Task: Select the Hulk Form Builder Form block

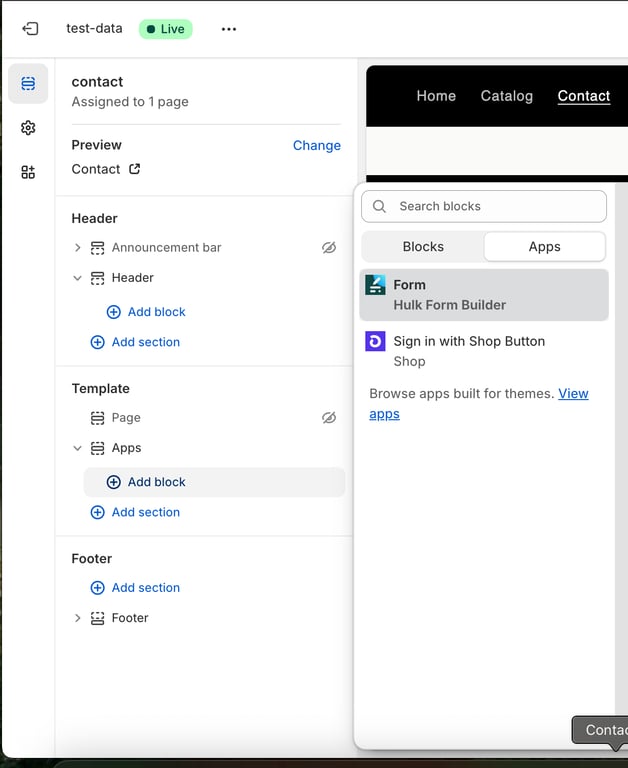Action: (x=484, y=295)
